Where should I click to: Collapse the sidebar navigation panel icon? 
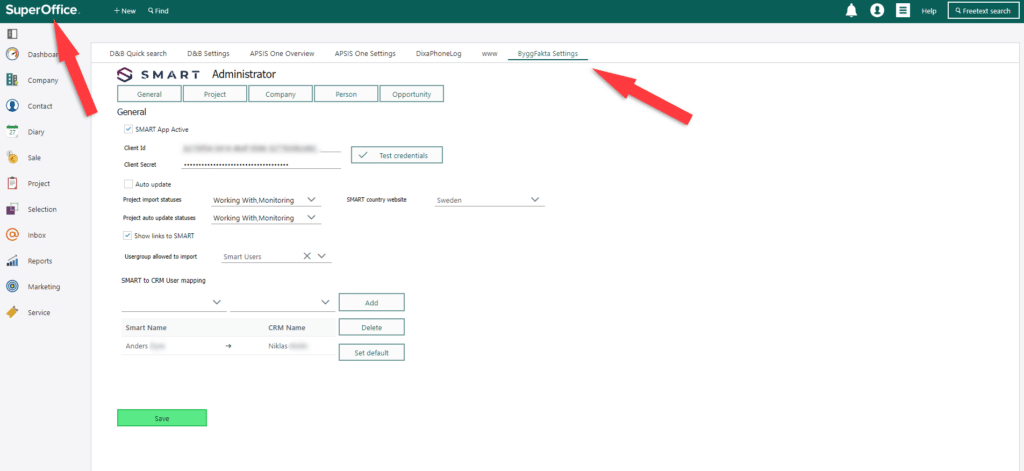(12, 33)
